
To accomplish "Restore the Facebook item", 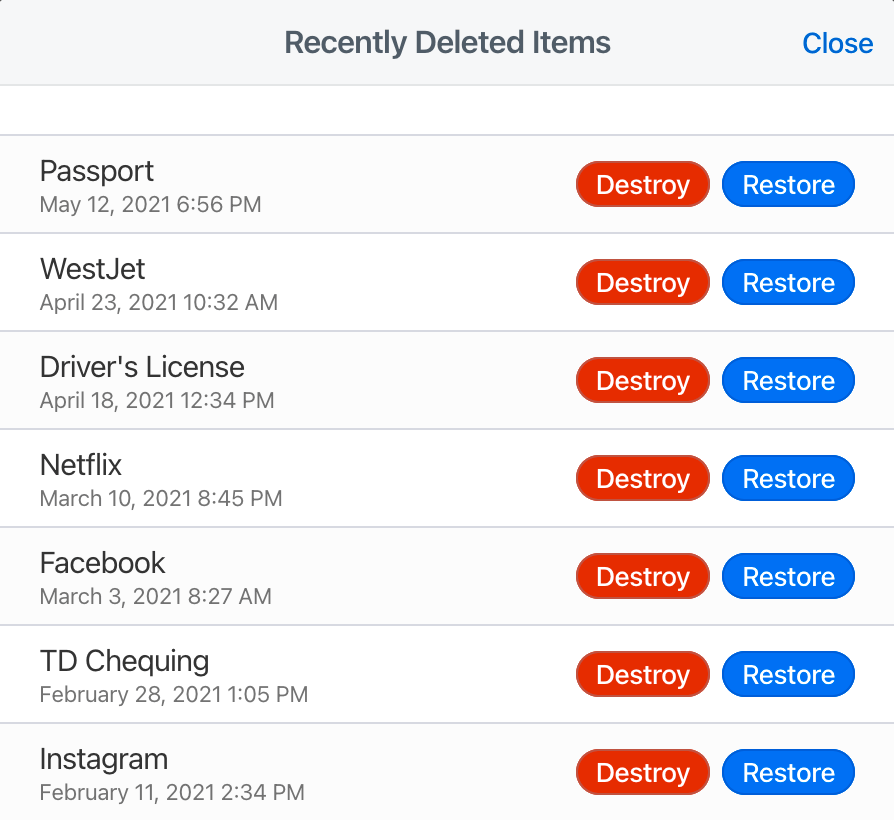I will coord(788,576).
